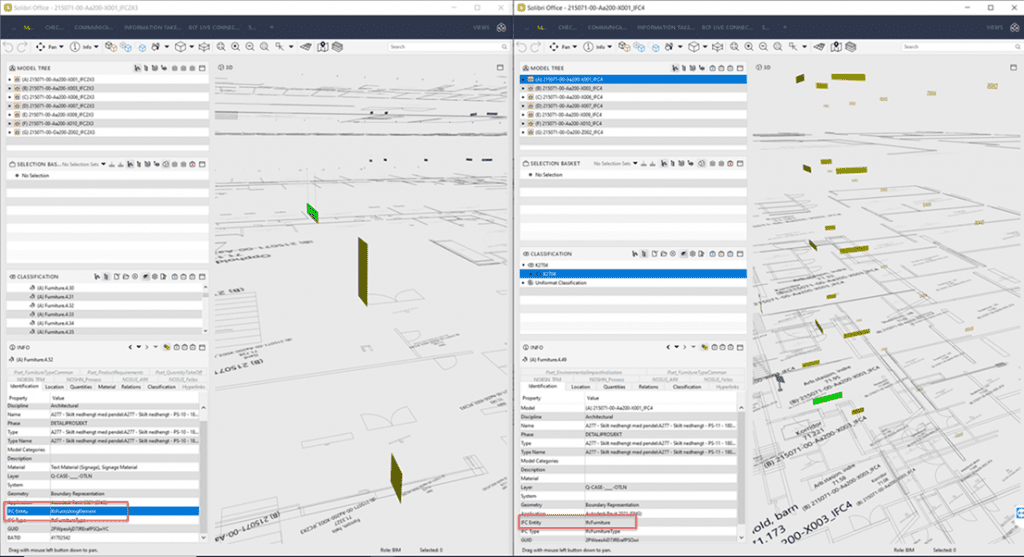Expand 215071-00-Aa200-X003_IFC2X3 model in left tree

click(x=10, y=88)
